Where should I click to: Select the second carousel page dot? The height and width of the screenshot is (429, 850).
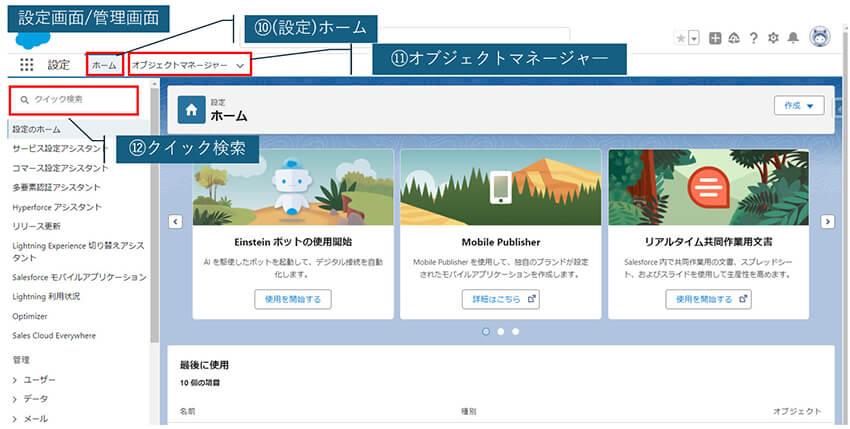coord(501,331)
